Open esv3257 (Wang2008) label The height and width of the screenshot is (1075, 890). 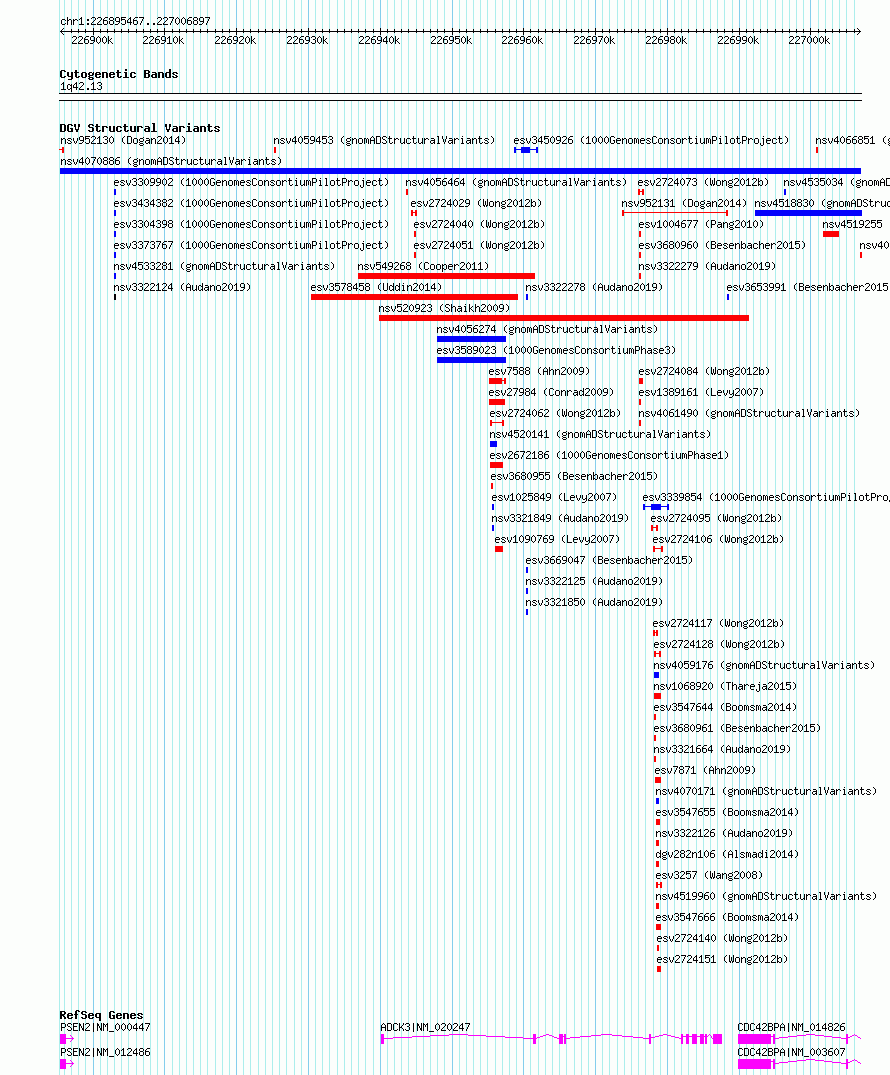pyautogui.click(x=709, y=875)
